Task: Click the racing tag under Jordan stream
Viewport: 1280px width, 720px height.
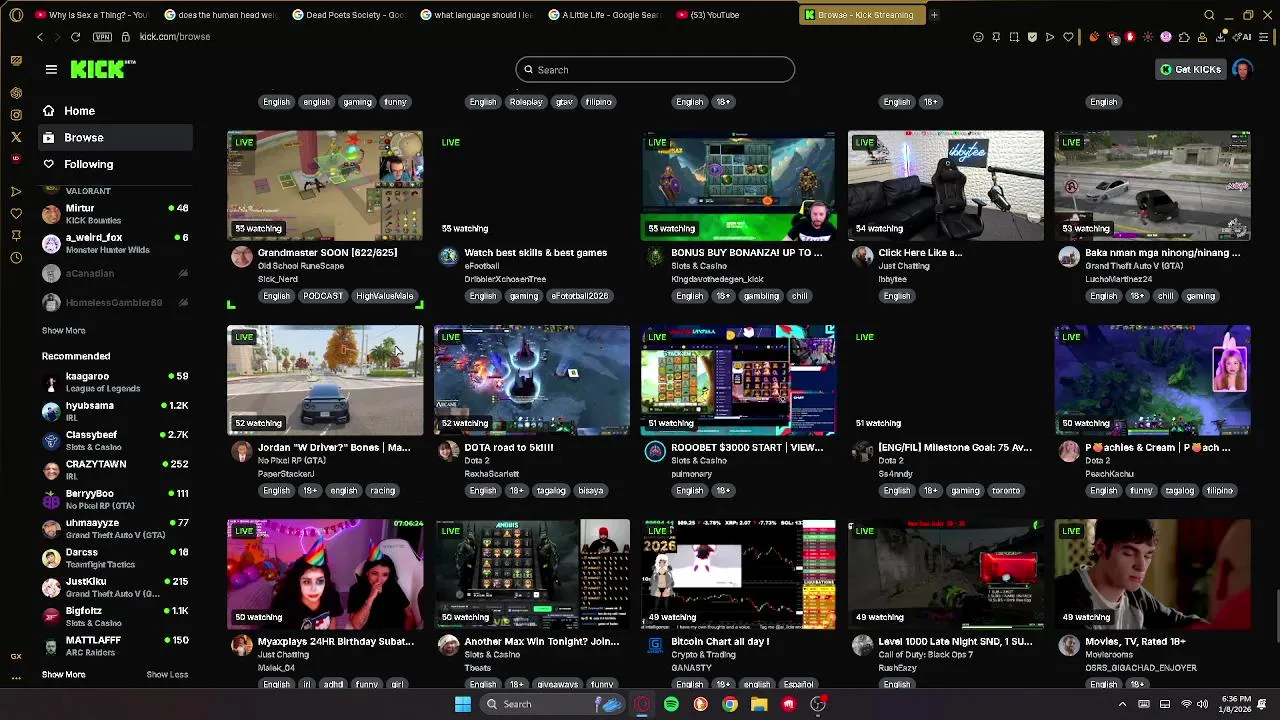Action: (382, 491)
